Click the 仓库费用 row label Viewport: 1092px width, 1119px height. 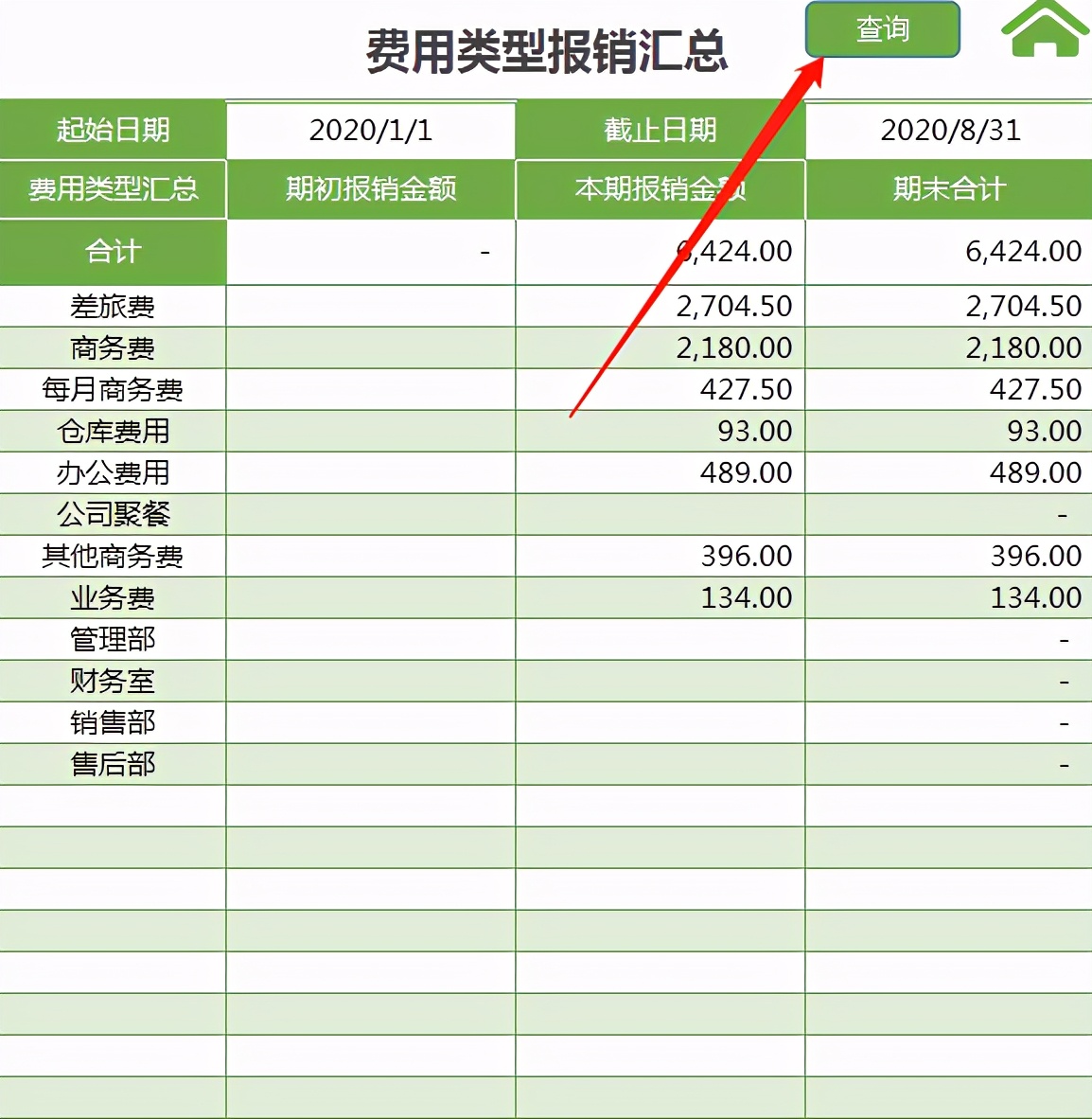tap(113, 431)
